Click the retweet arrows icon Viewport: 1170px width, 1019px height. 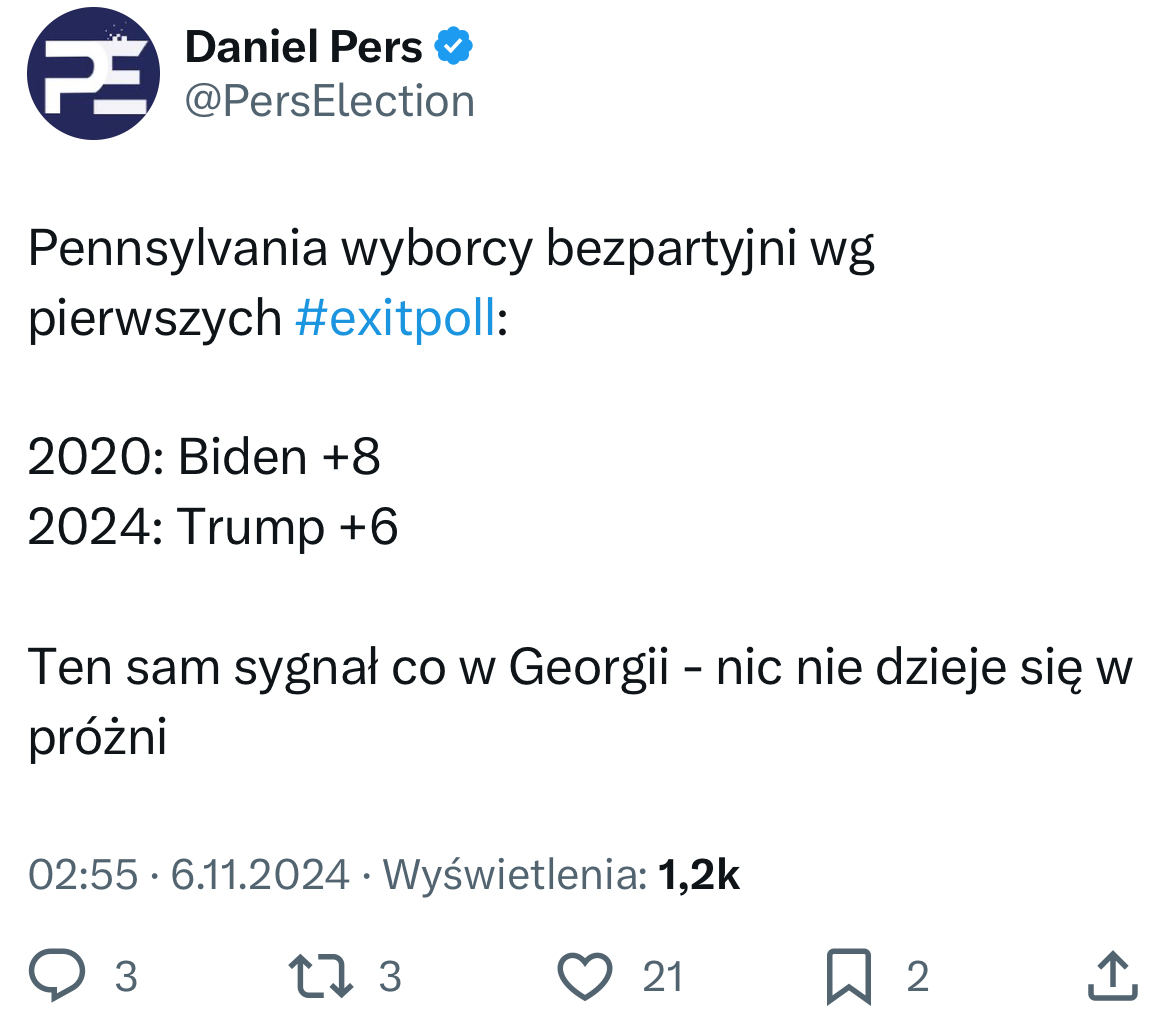(320, 975)
